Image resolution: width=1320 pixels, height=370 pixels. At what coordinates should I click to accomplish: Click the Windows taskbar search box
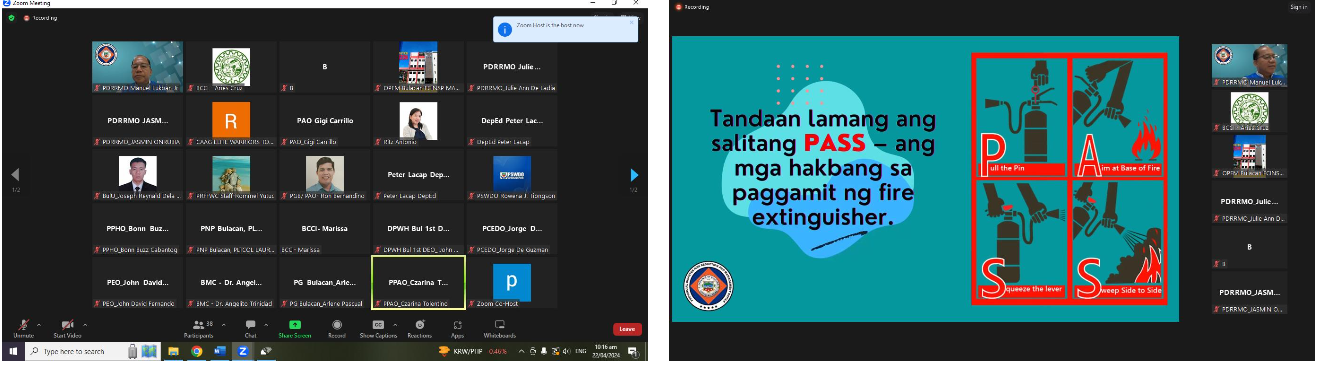pyautogui.click(x=75, y=352)
